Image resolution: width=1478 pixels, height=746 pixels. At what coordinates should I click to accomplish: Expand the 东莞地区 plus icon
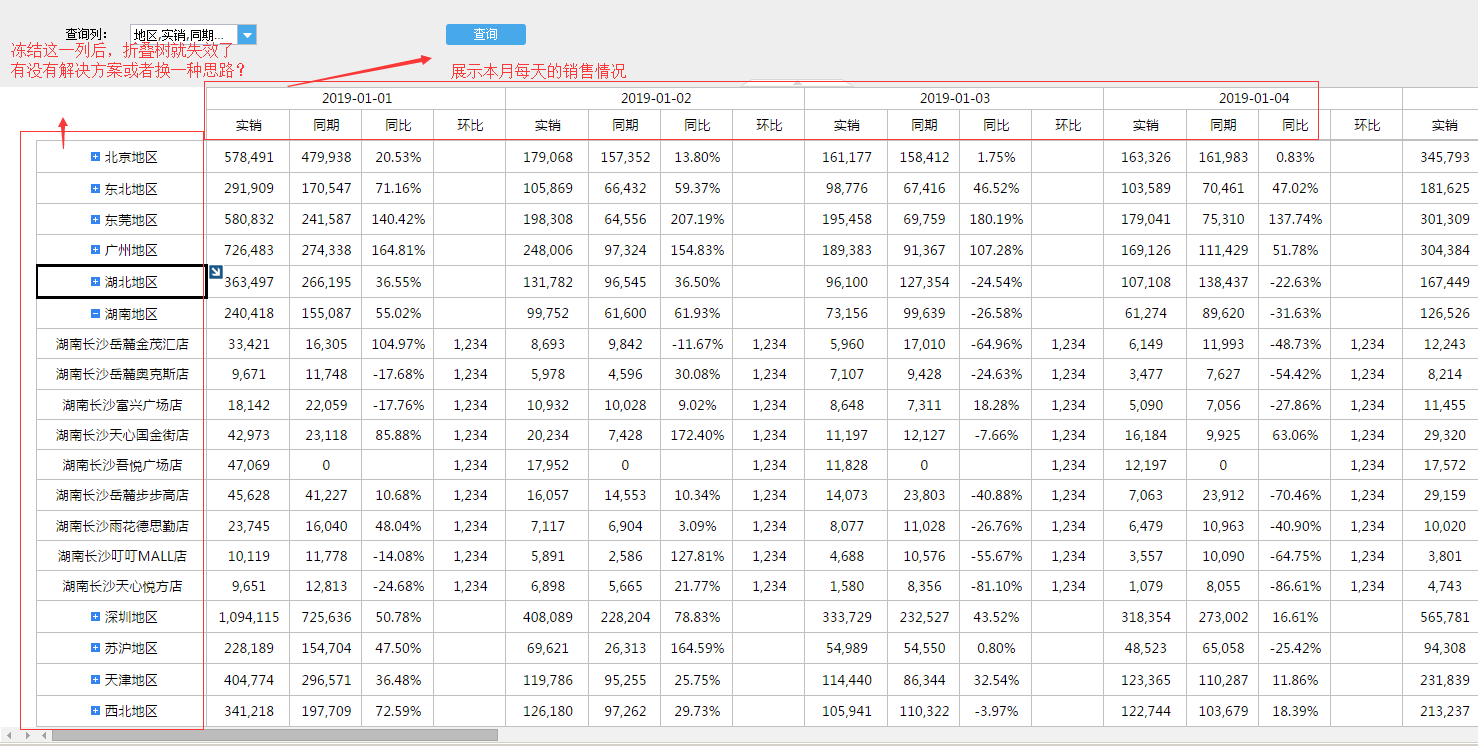tap(96, 219)
